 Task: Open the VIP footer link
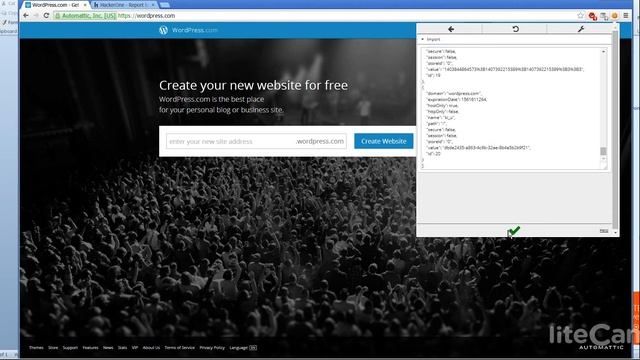pyautogui.click(x=135, y=348)
